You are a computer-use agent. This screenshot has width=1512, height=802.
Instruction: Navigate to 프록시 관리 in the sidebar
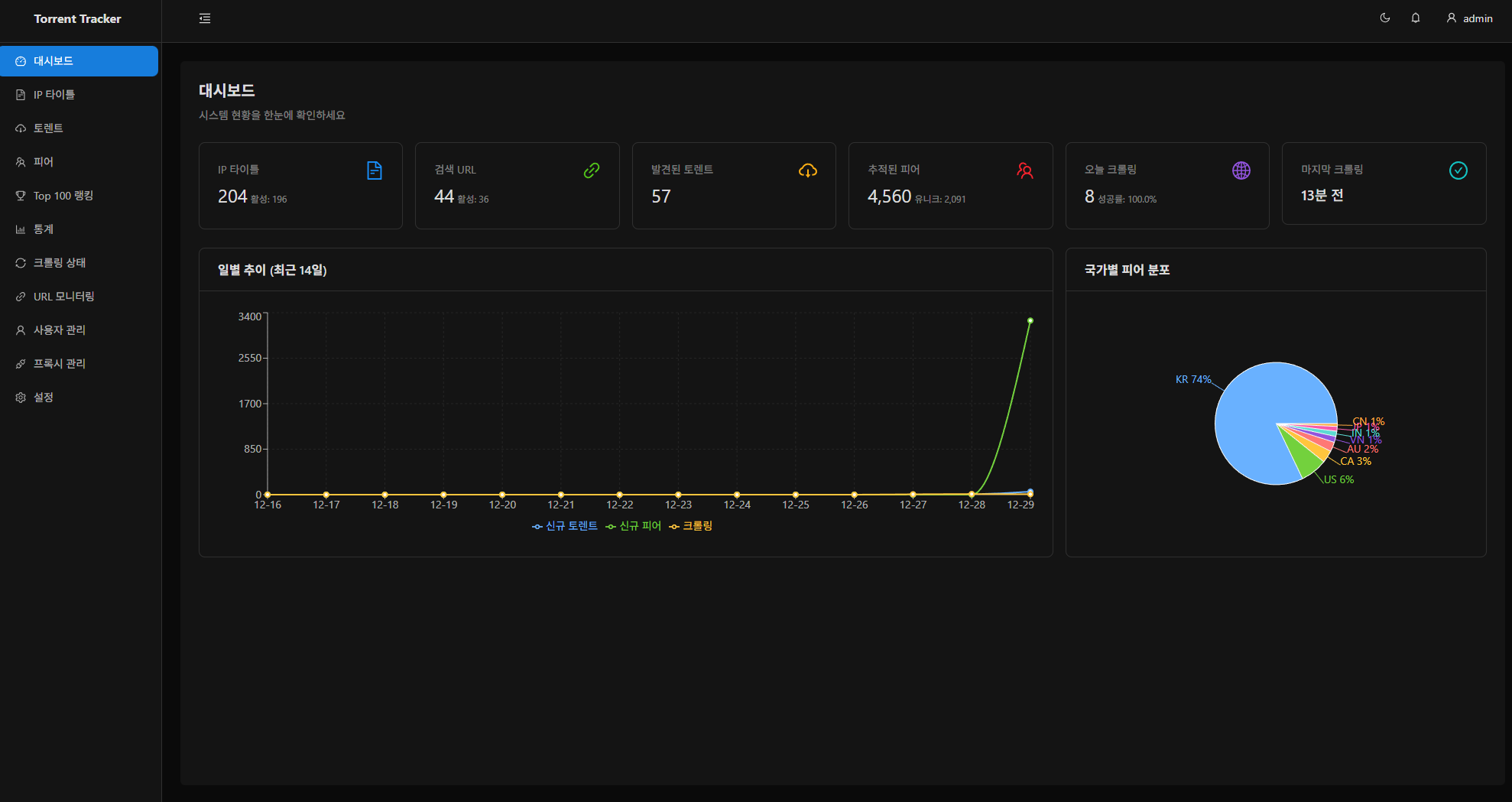60,364
